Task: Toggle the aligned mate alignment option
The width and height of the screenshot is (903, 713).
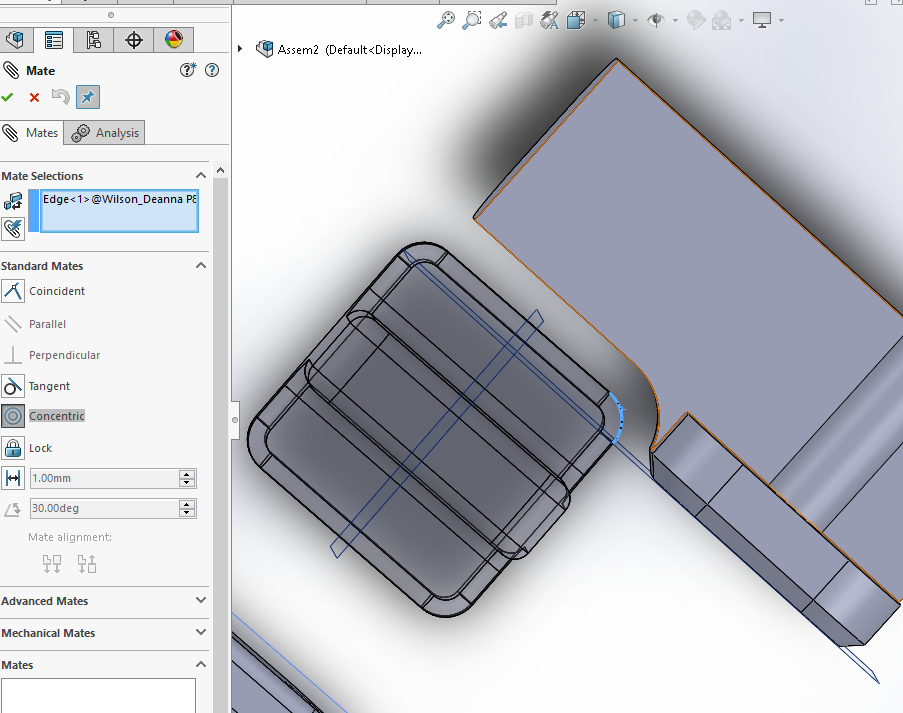Action: [51, 563]
